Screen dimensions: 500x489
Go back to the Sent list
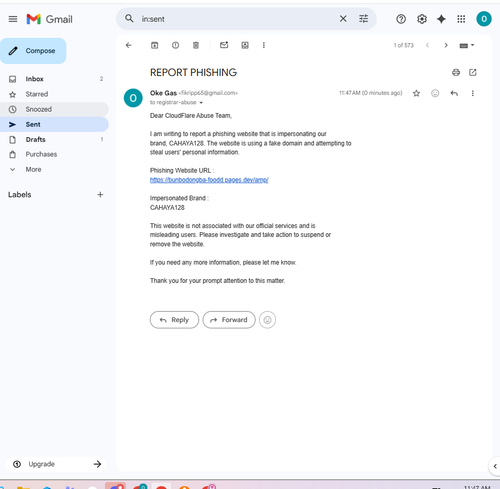click(x=129, y=45)
